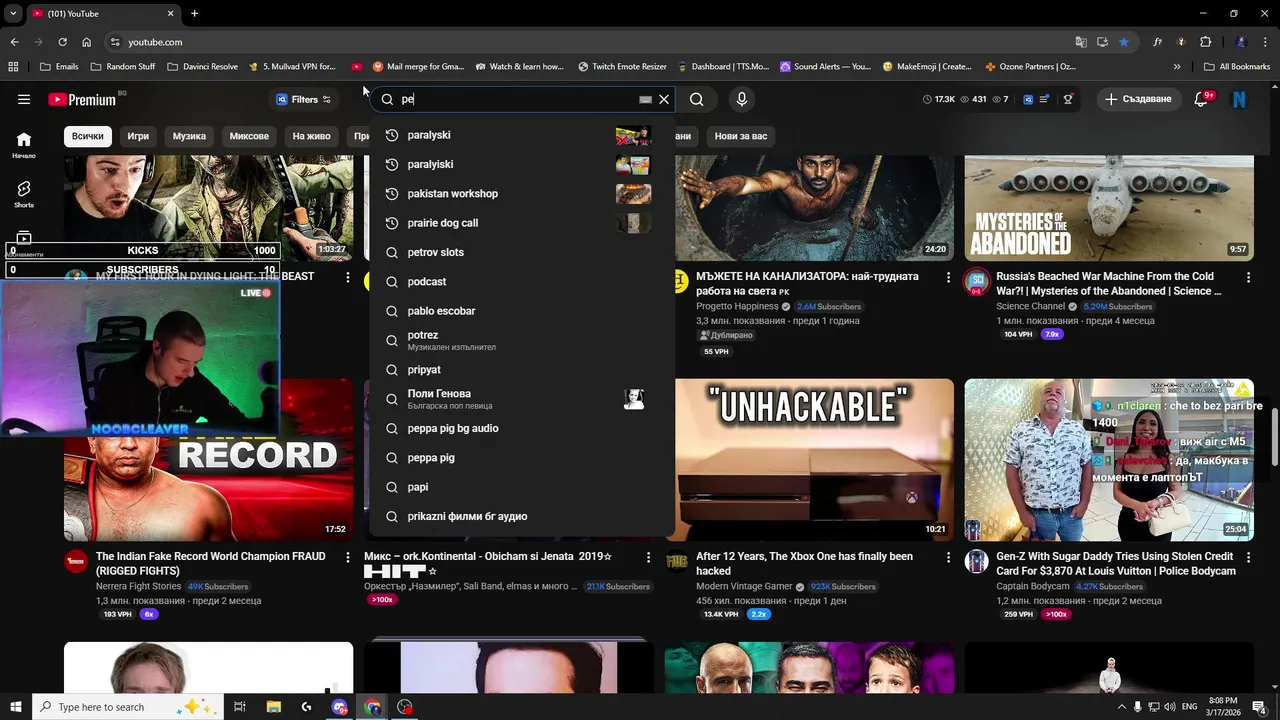Click the magnifier search submit button
1280x720 pixels.
click(x=697, y=99)
